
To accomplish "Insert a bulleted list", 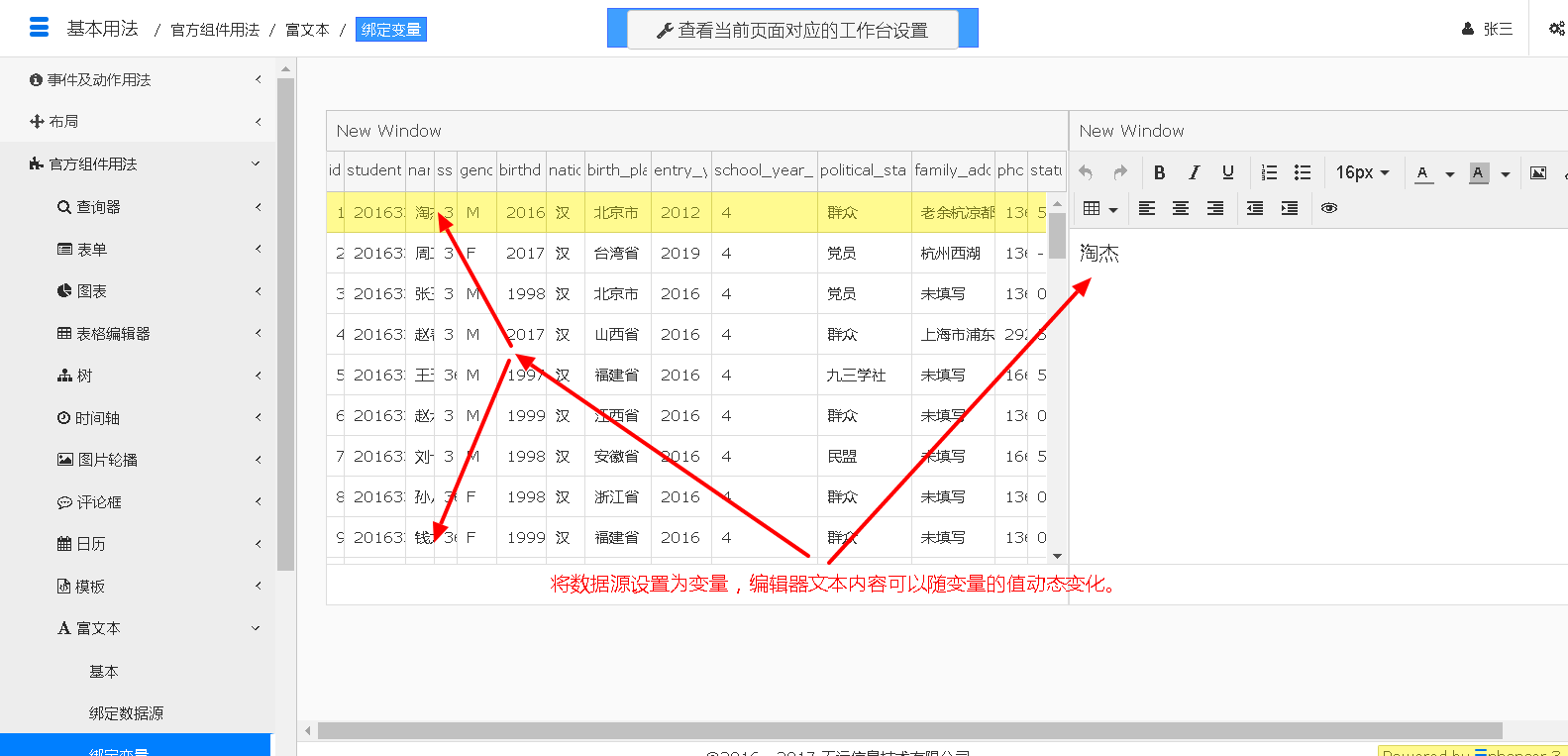I will click(1303, 172).
